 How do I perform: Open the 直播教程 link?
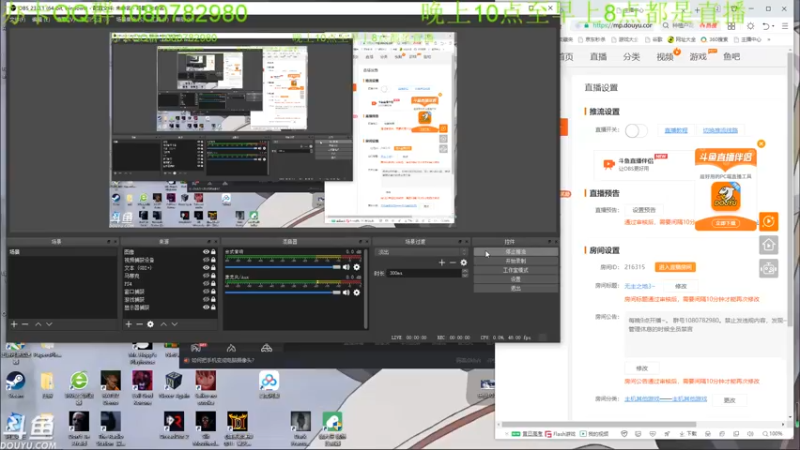676,131
